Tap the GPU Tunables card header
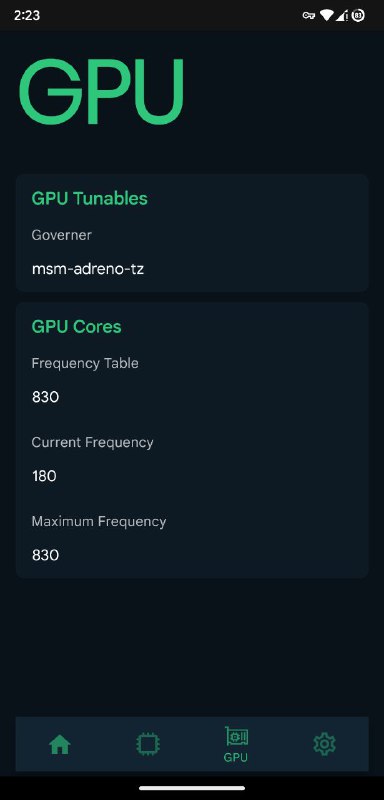 point(90,198)
